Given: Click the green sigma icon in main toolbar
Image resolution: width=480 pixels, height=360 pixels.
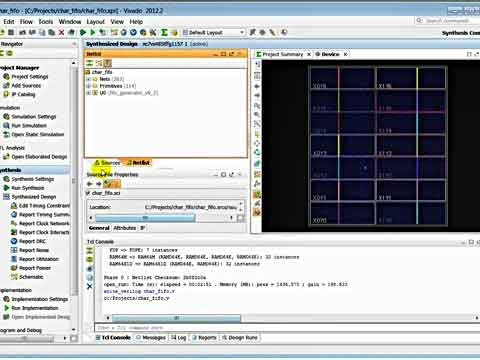Looking at the screenshot, I should point(164,32).
